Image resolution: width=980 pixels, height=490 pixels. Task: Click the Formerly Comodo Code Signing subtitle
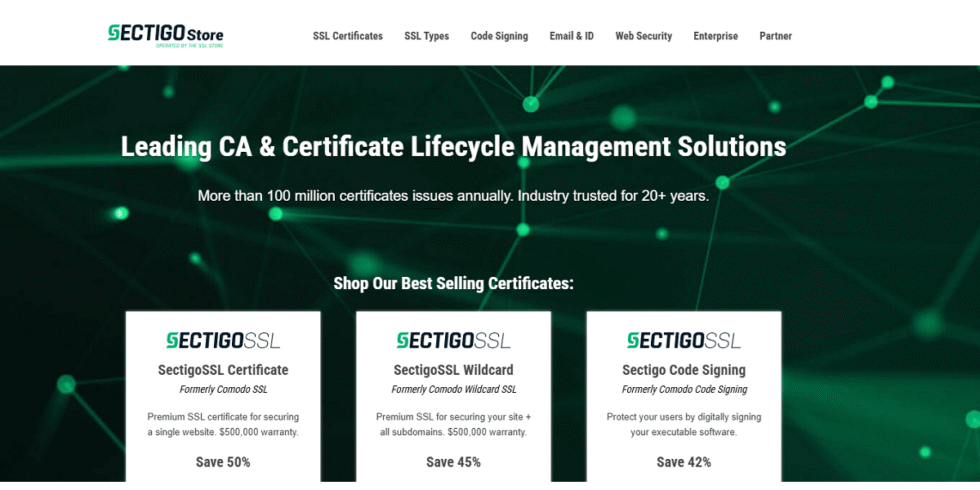click(684, 389)
